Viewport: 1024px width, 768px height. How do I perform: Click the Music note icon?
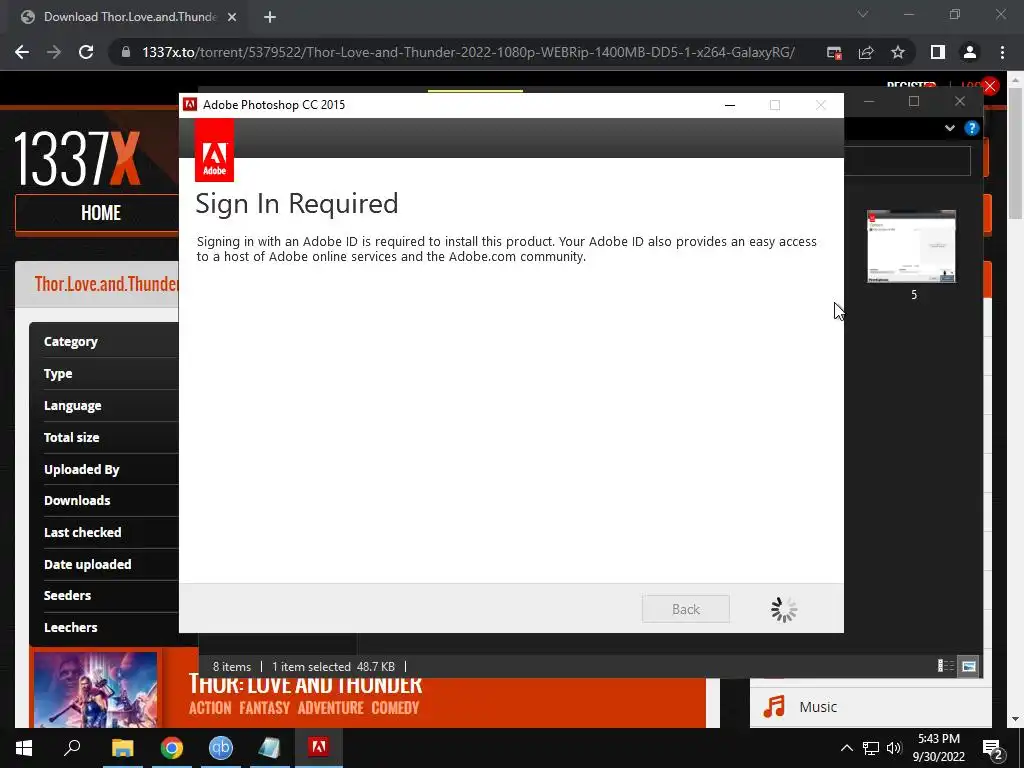click(774, 707)
